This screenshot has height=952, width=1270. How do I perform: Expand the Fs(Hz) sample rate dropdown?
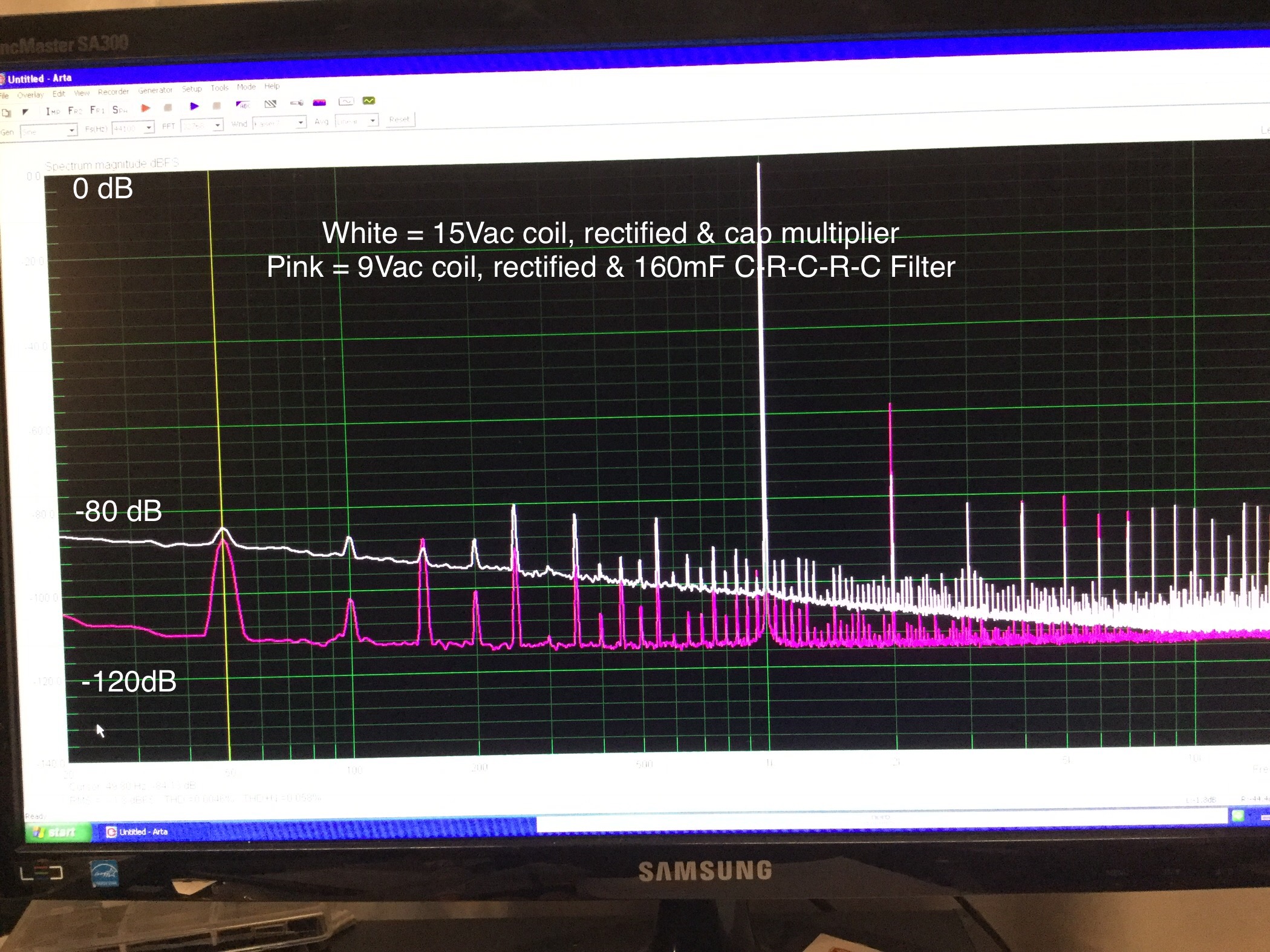tap(149, 128)
